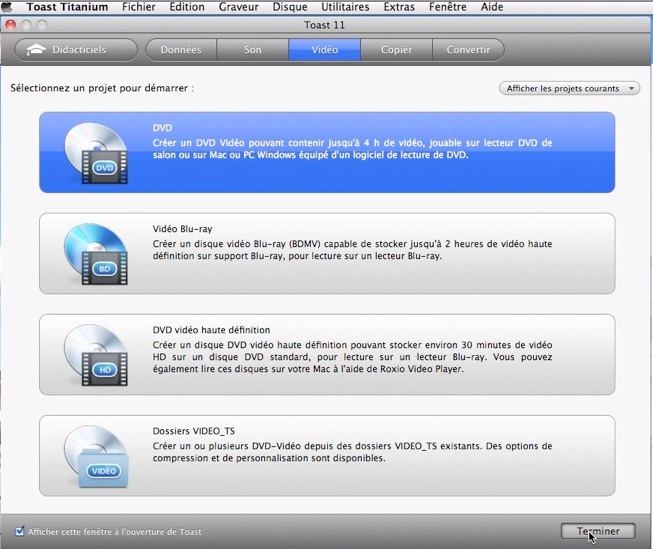The width and height of the screenshot is (653, 549).
Task: Close the Toast 11 window
Action: [x=10, y=25]
